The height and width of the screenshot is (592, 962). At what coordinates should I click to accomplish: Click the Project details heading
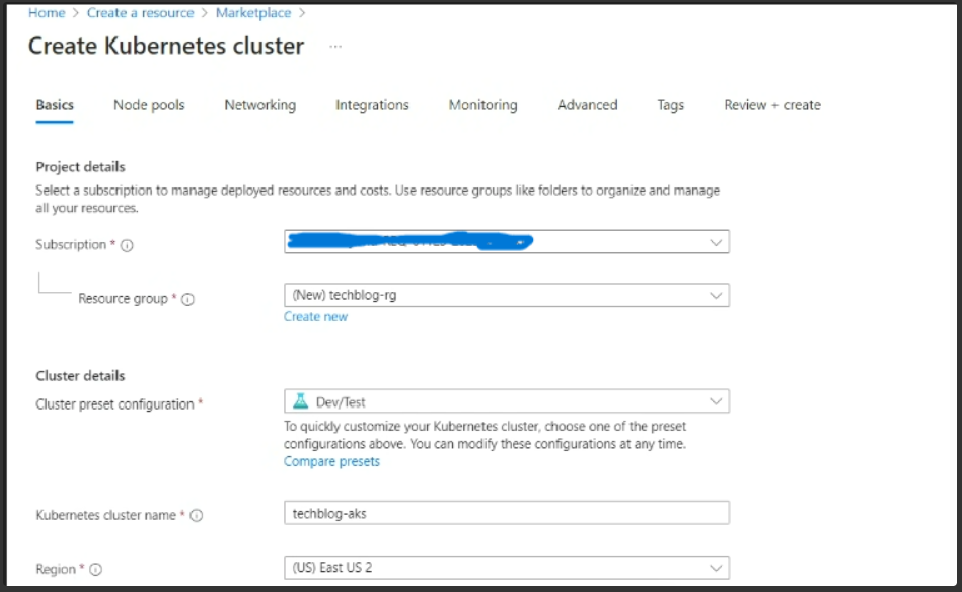point(80,167)
